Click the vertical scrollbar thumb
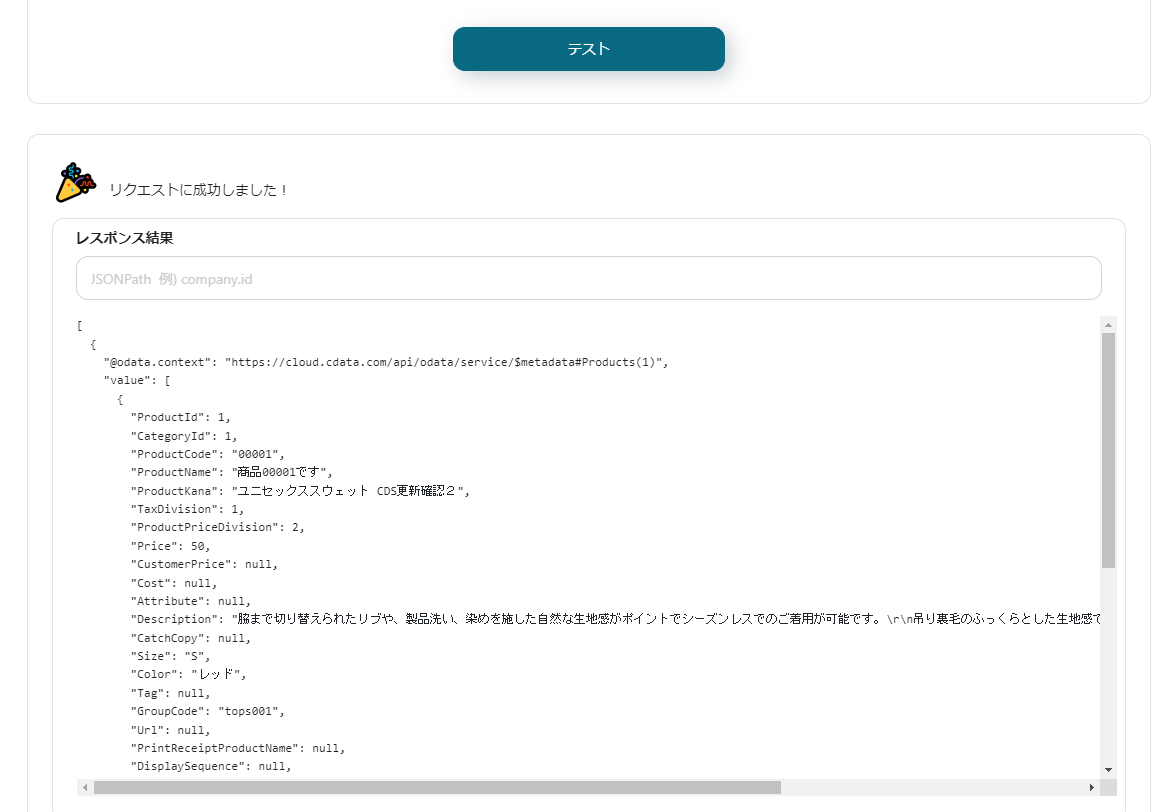The width and height of the screenshot is (1172, 812). 1108,451
